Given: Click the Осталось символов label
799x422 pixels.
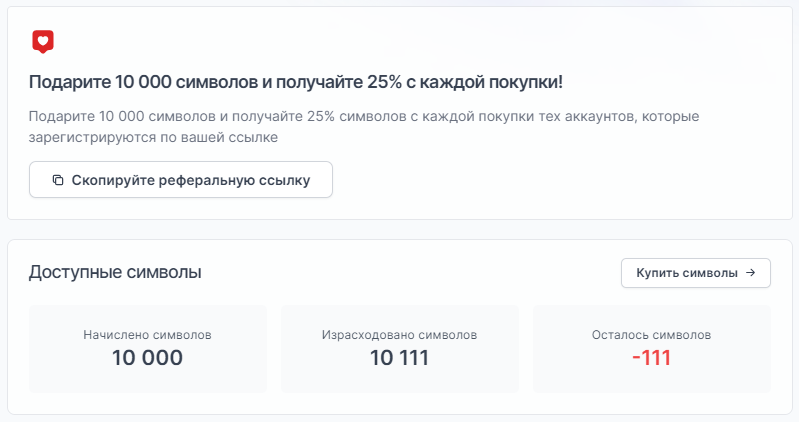Looking at the screenshot, I should pyautogui.click(x=651, y=335).
